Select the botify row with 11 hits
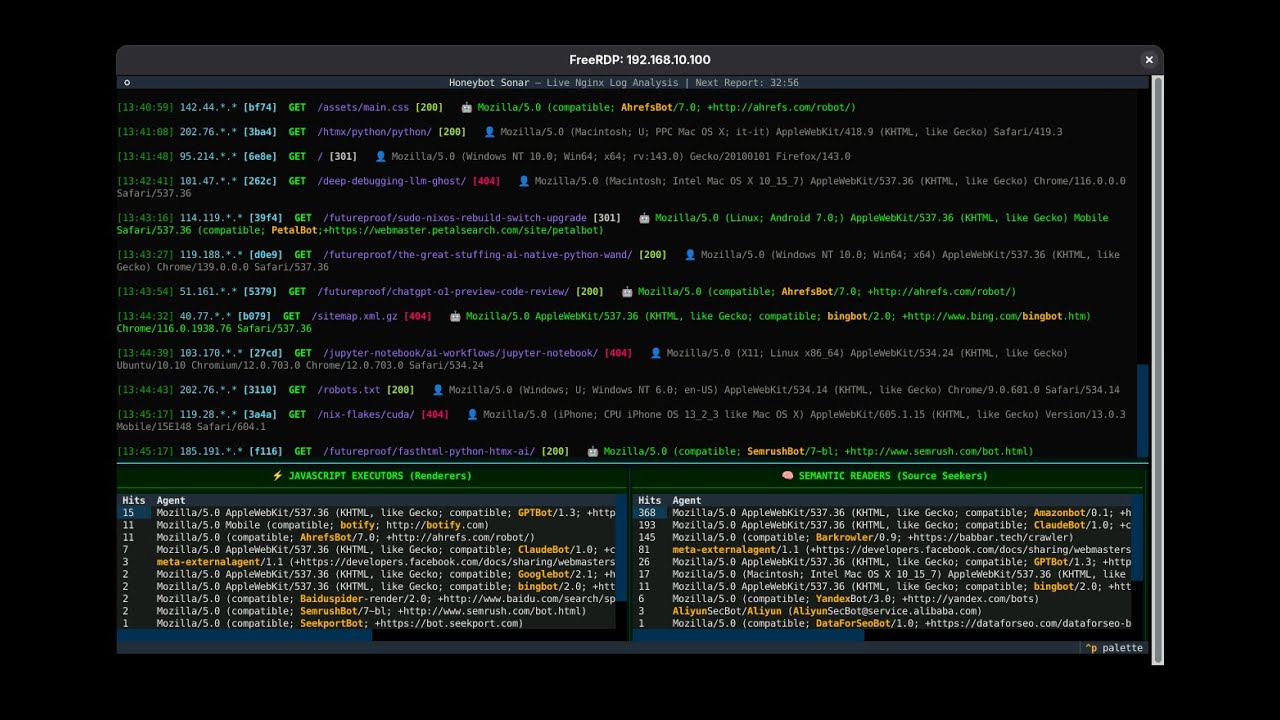The width and height of the screenshot is (1280, 720). [367, 525]
